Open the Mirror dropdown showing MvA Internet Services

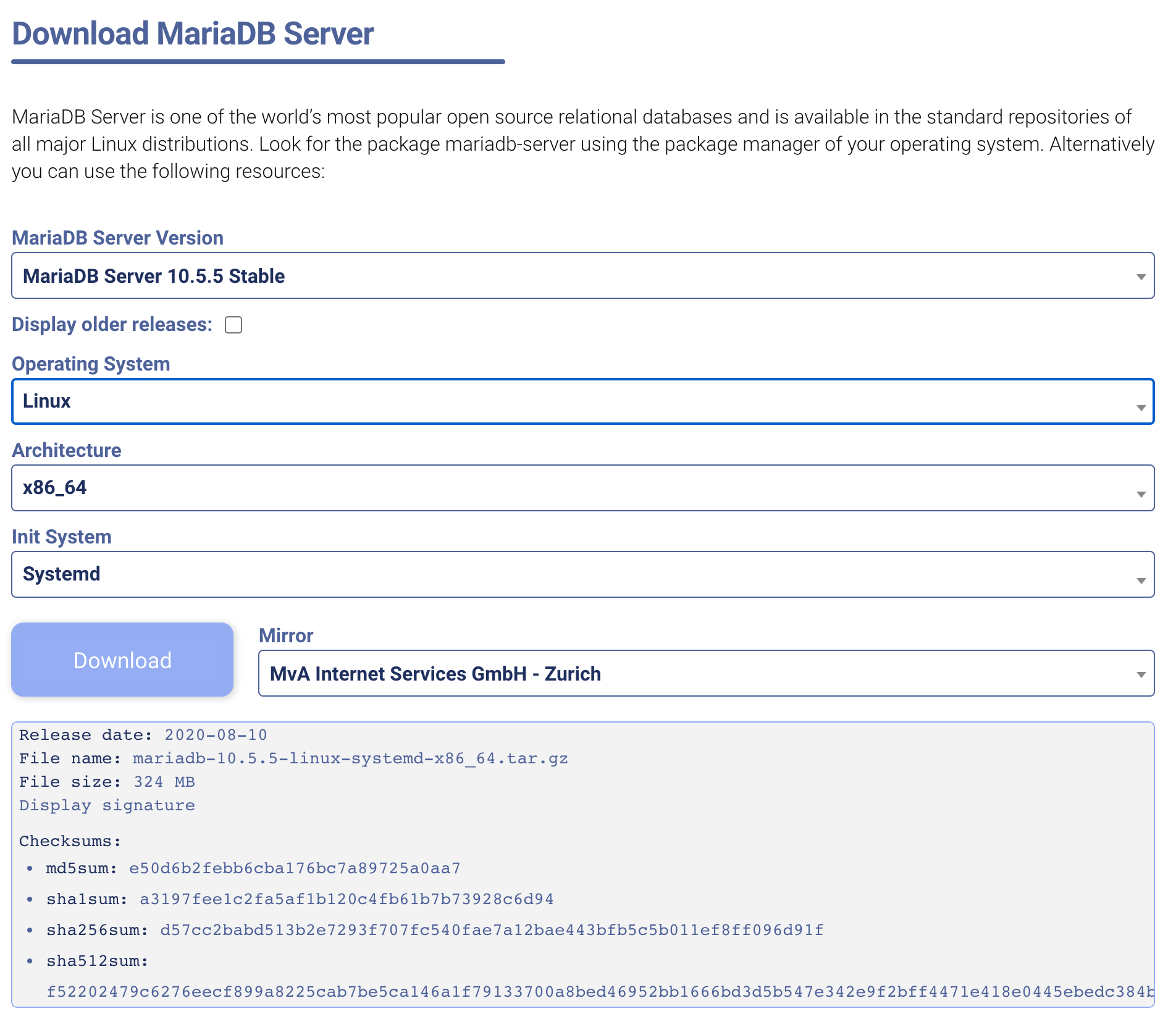[705, 674]
